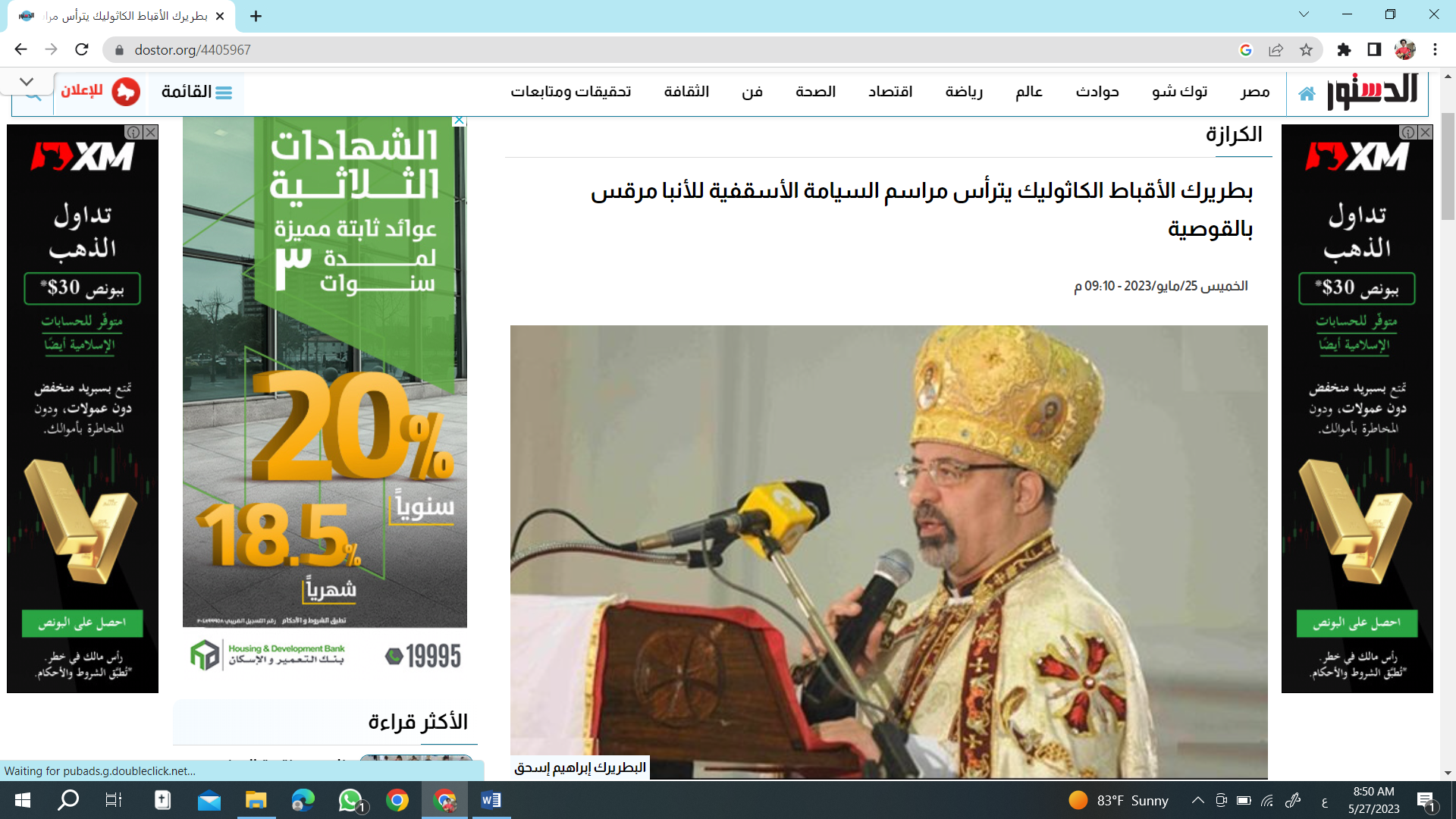
Task: Click the الأكثر قراءة heading
Action: point(418,722)
